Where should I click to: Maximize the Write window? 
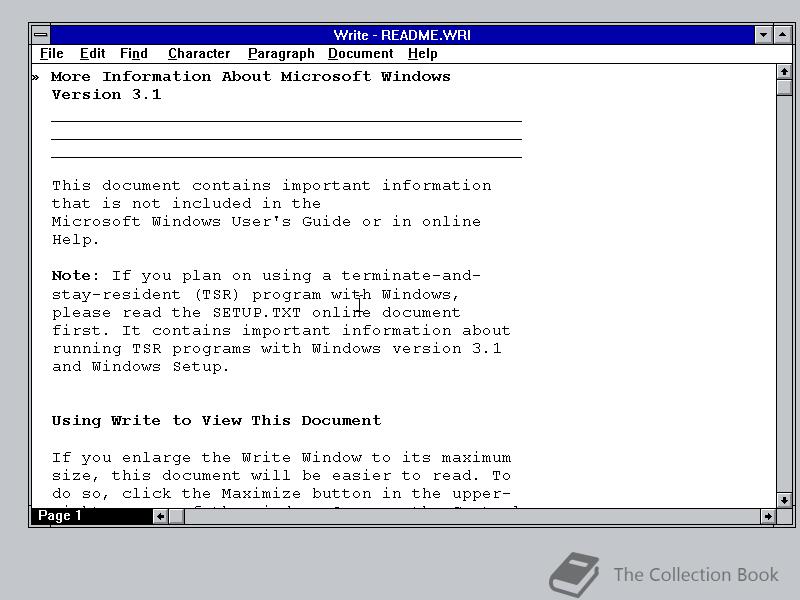[x=782, y=35]
